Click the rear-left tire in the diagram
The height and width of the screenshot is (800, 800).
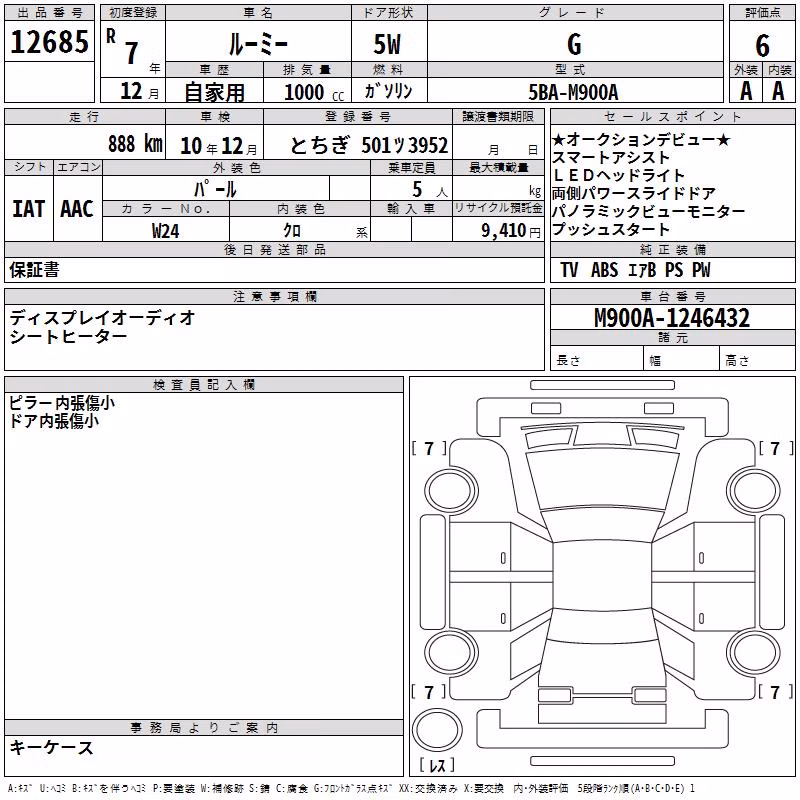(451, 653)
